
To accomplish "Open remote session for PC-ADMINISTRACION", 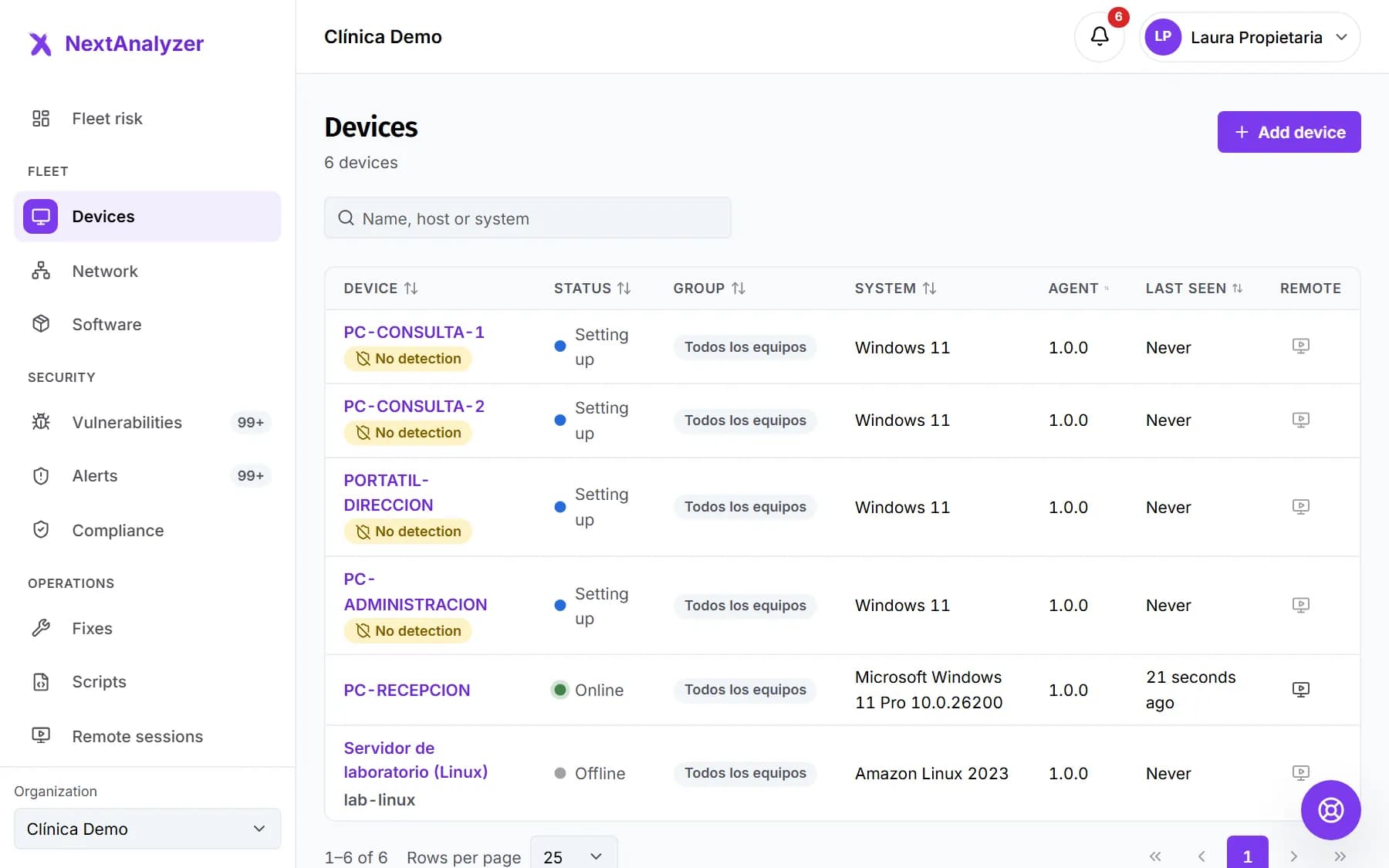I will 1300,605.
